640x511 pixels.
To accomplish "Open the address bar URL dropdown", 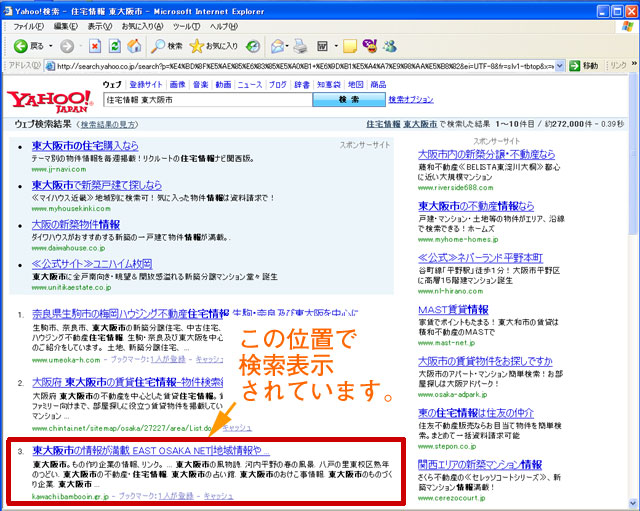I will 560,66.
